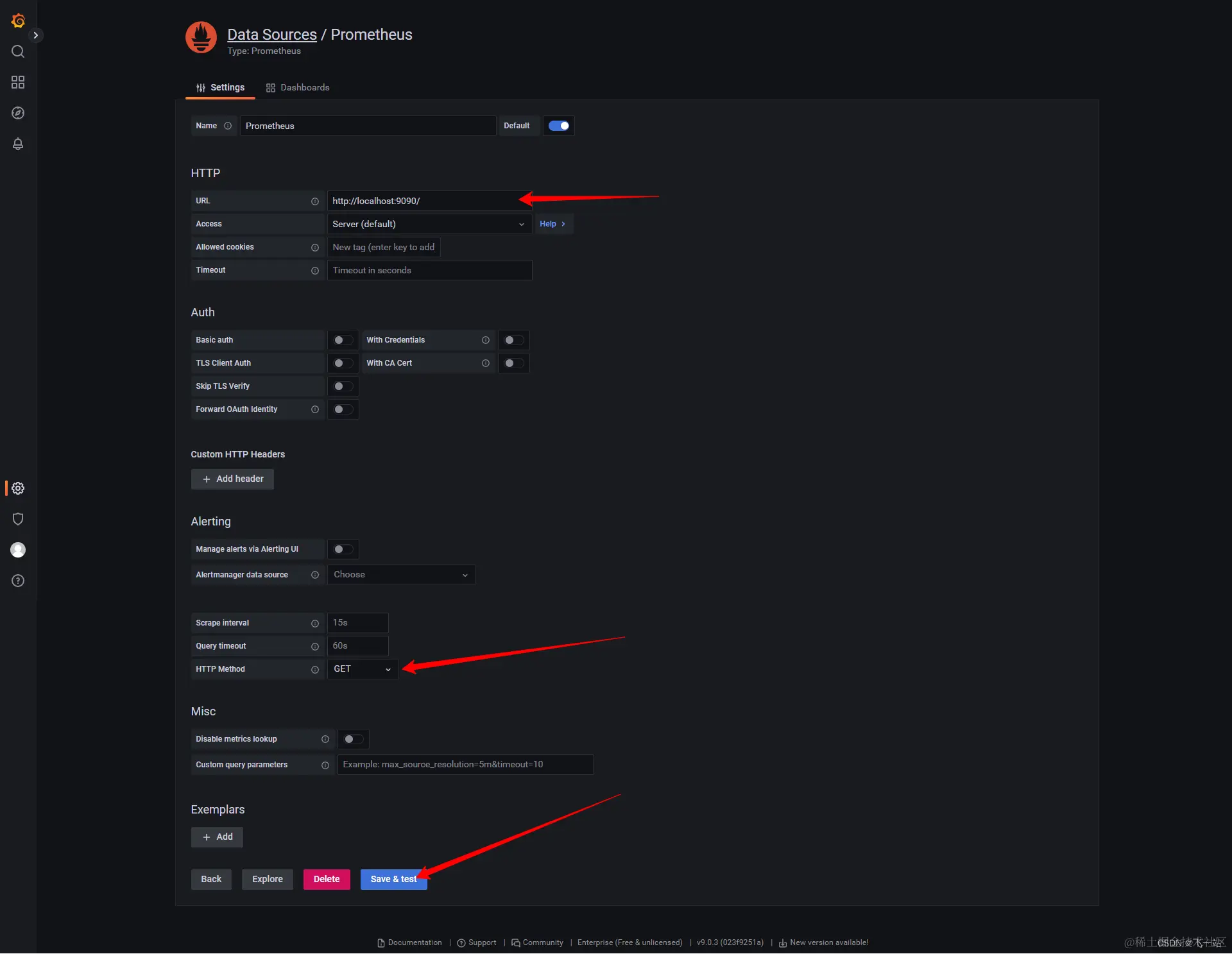Viewport: 1232px width, 954px height.
Task: Switch to the Dashboards tab
Action: [x=298, y=87]
